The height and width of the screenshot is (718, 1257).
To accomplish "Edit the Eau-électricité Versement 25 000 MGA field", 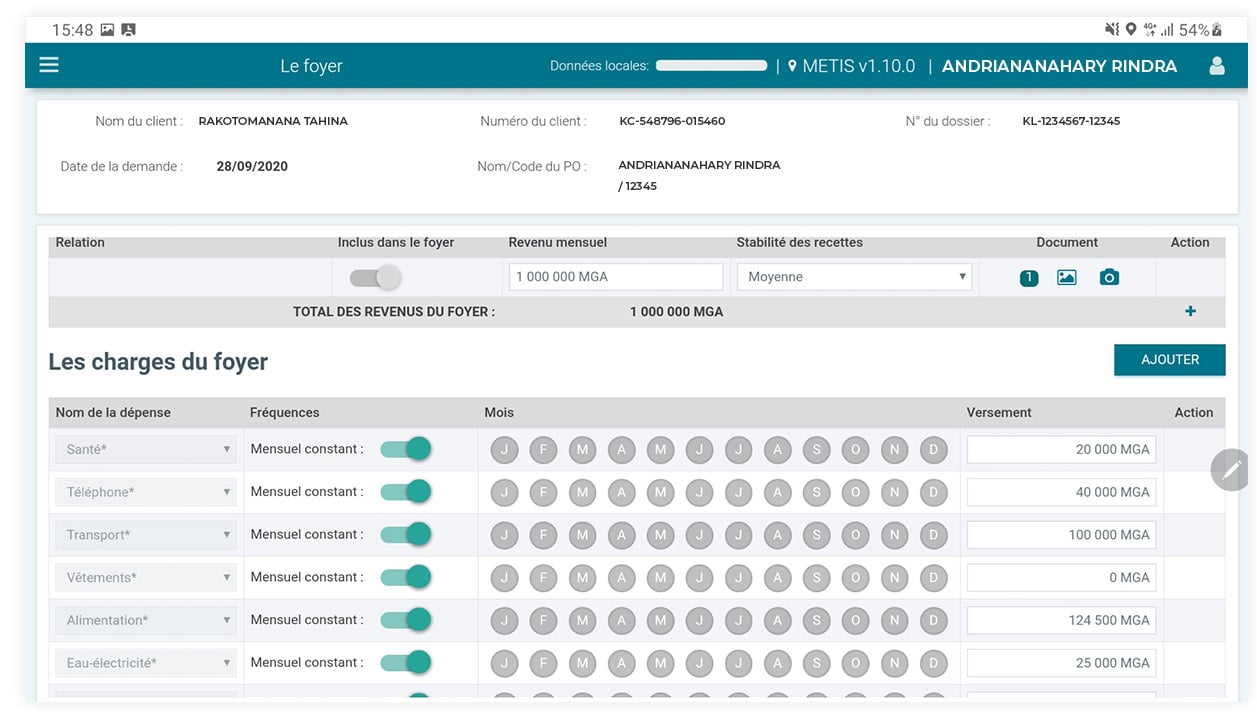I will 1061,663.
